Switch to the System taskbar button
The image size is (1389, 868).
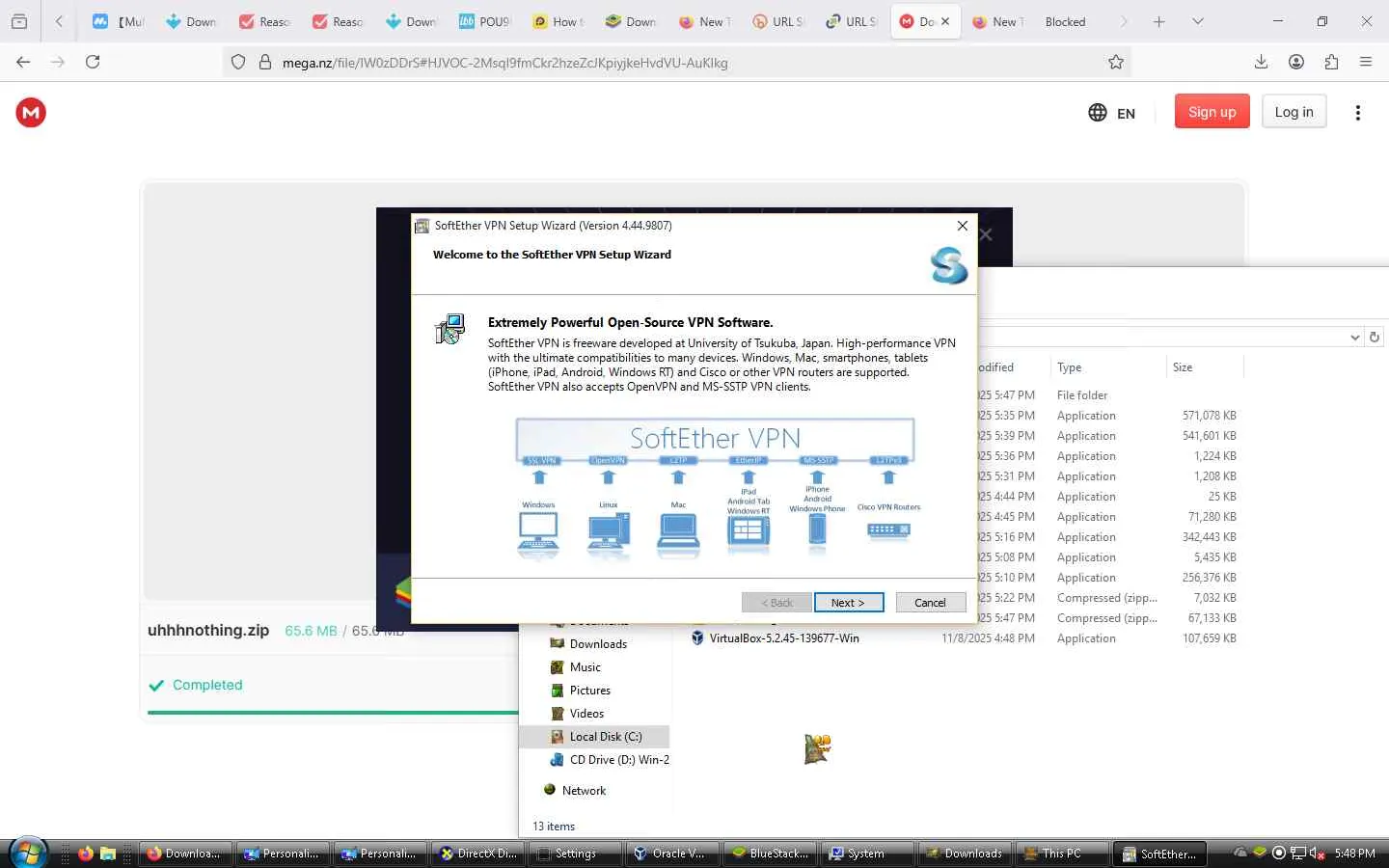(866, 854)
